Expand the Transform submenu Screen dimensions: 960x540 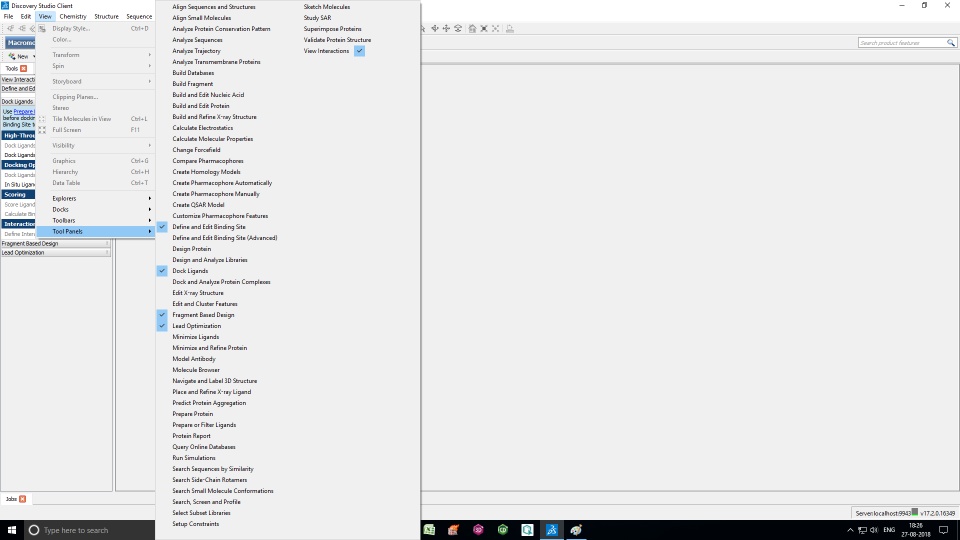96,55
